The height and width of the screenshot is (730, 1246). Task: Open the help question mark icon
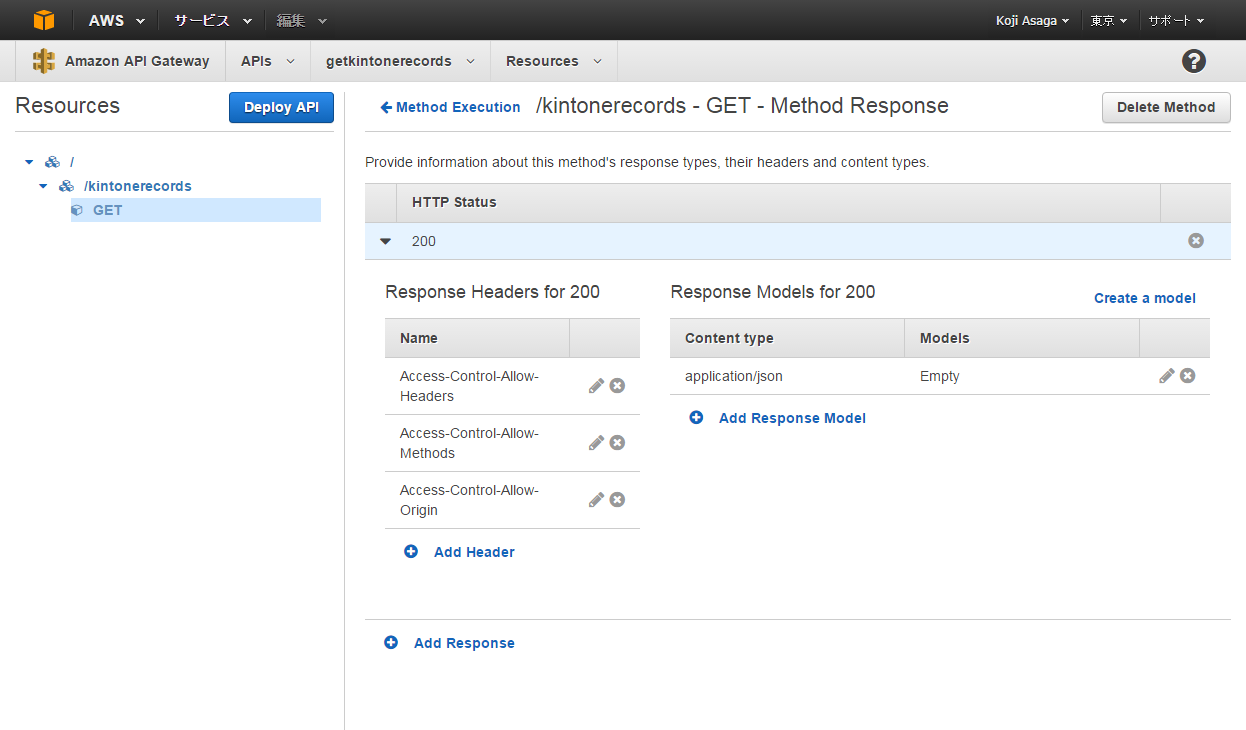coord(1194,61)
